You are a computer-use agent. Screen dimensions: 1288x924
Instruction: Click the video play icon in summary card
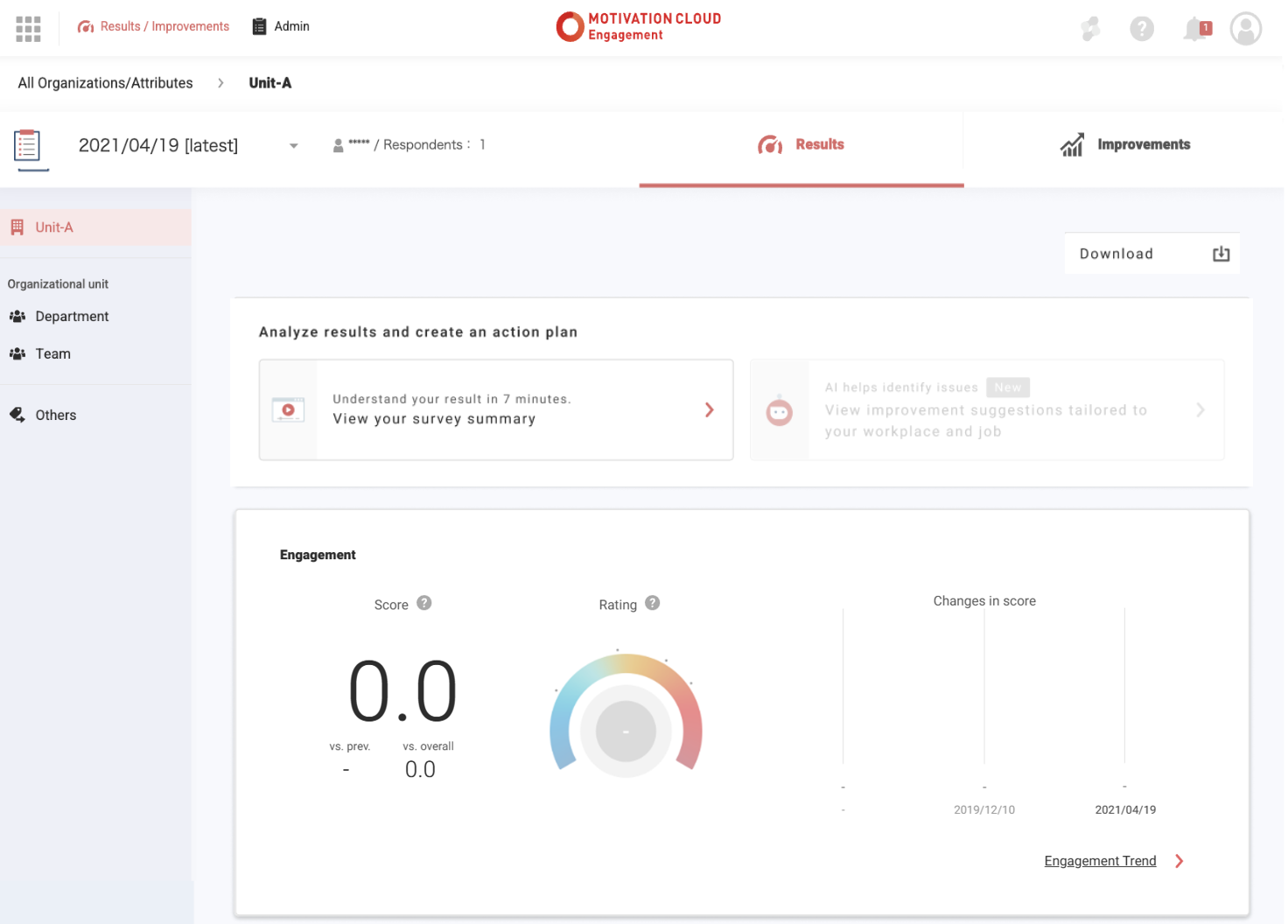(288, 409)
